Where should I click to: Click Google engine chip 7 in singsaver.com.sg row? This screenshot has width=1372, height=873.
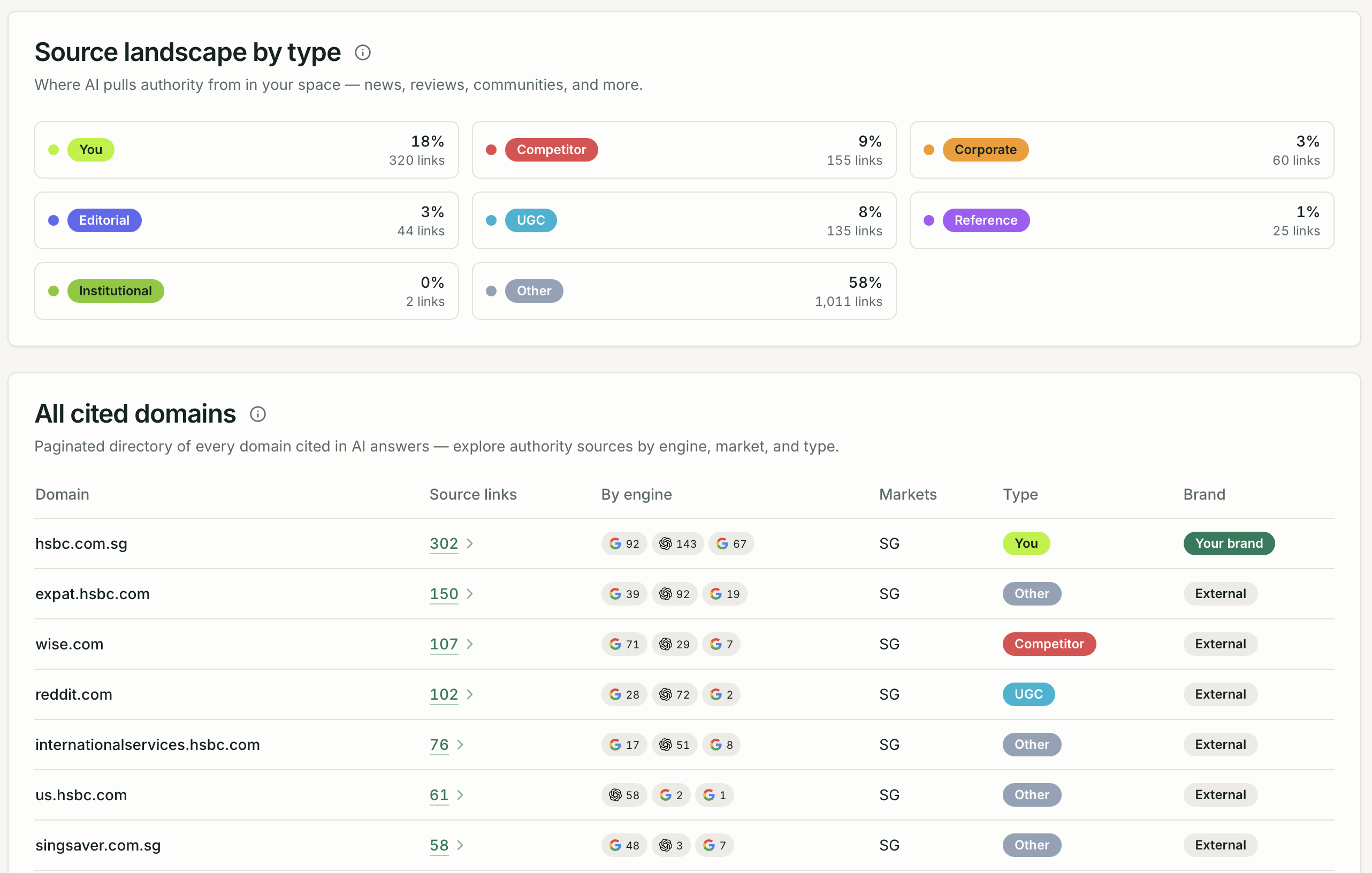point(714,845)
